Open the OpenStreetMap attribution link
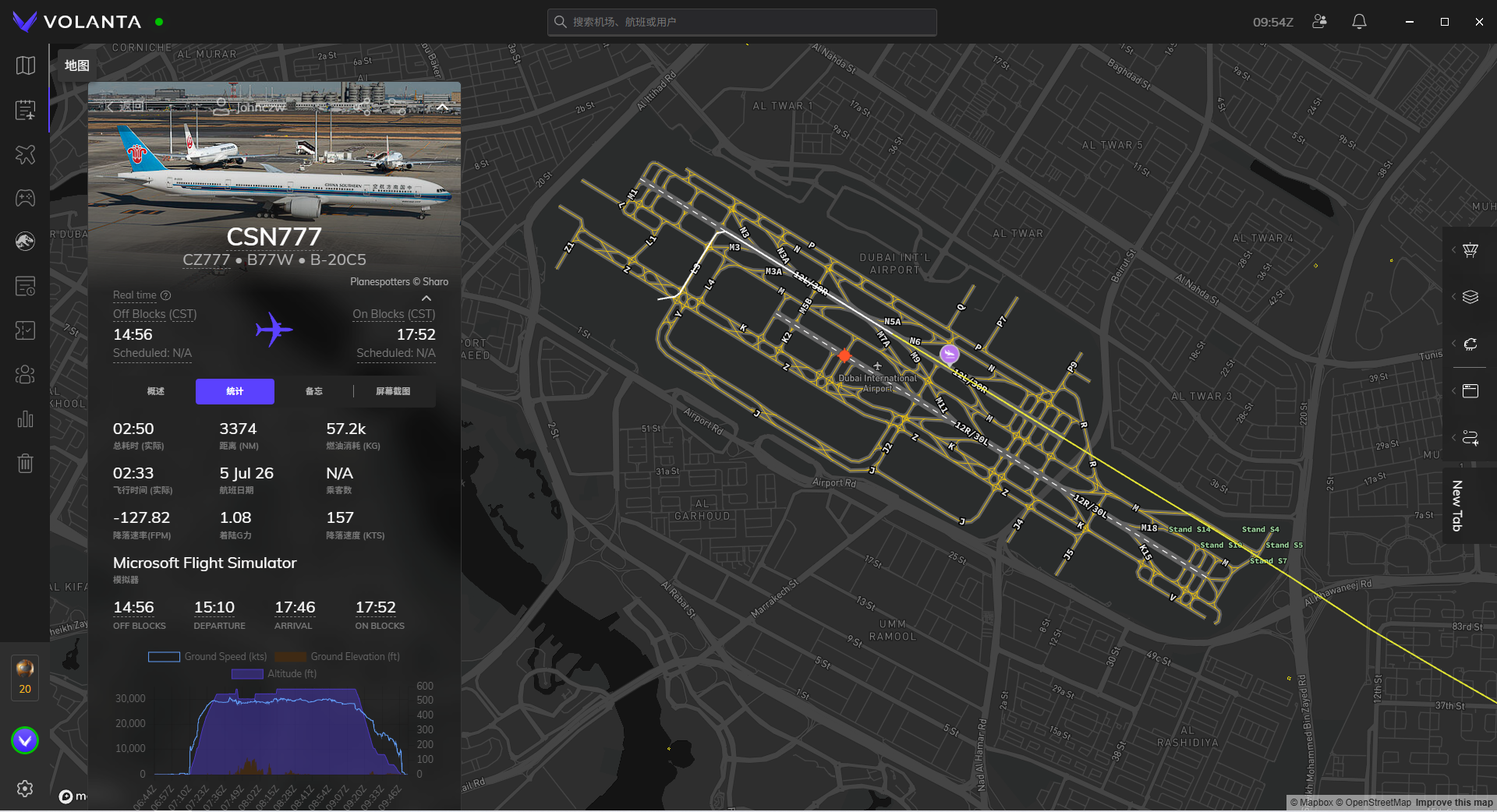The image size is (1497, 812). click(1373, 803)
